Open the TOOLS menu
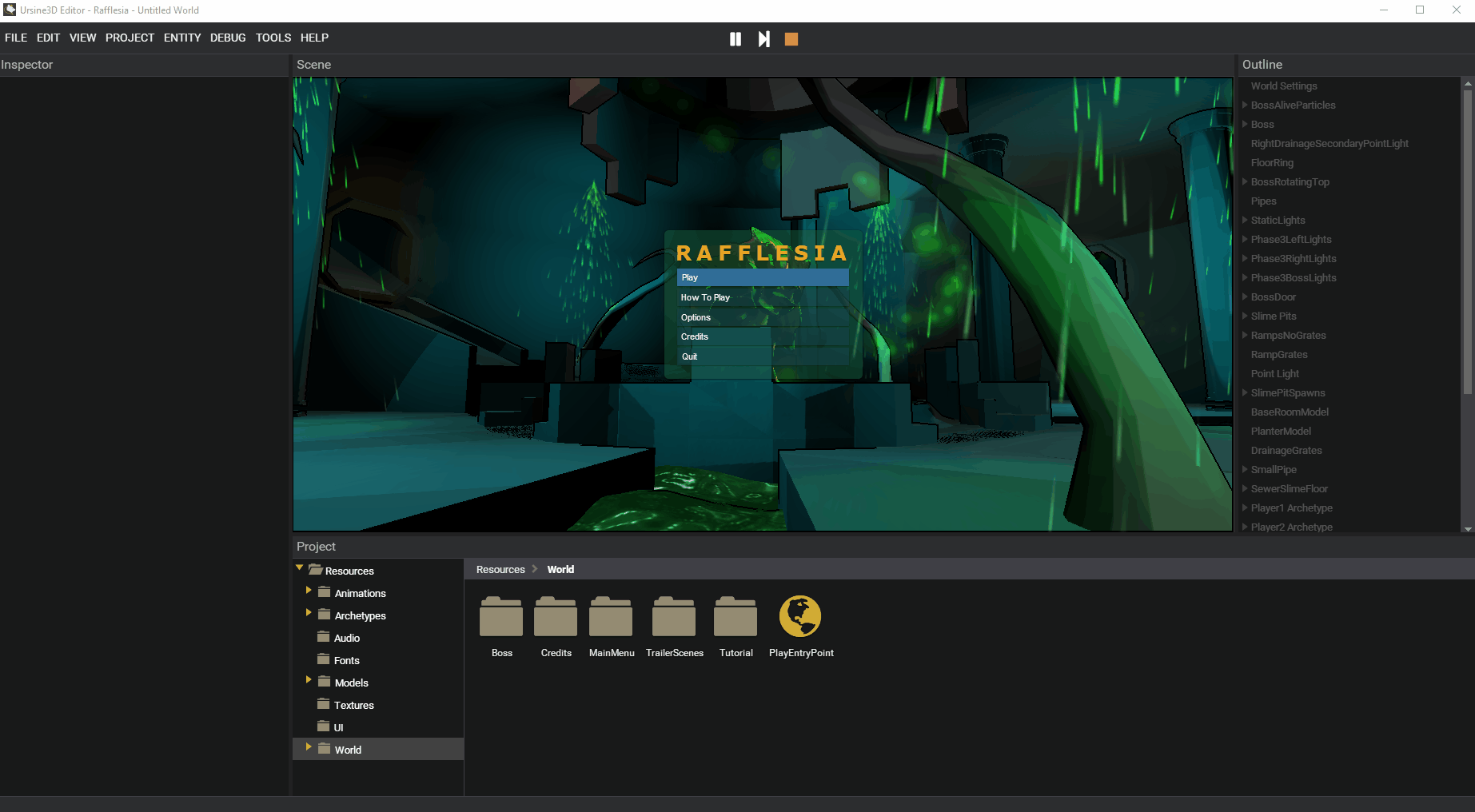The width and height of the screenshot is (1475, 812). pos(273,38)
